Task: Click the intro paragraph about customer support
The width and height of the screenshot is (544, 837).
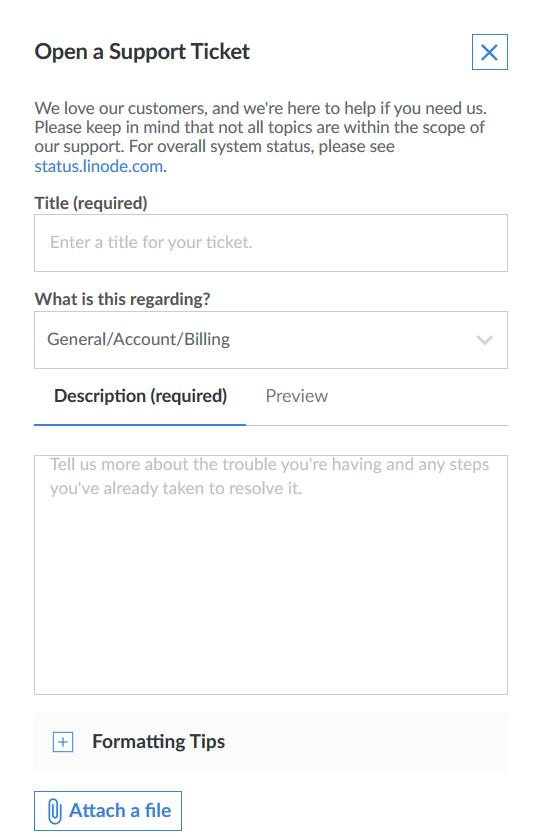Action: pyautogui.click(x=261, y=137)
